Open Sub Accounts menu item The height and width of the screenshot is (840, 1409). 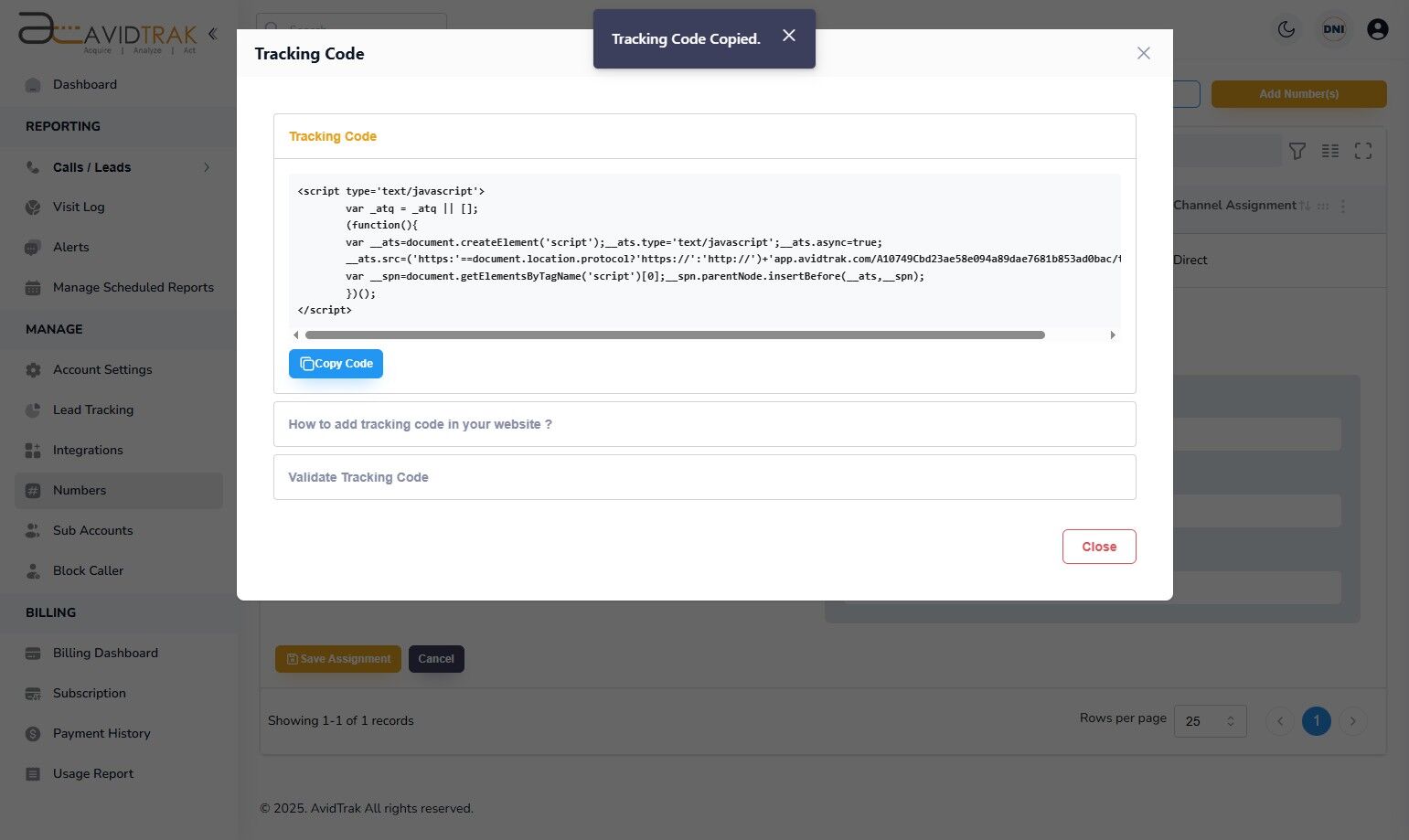[x=92, y=531]
